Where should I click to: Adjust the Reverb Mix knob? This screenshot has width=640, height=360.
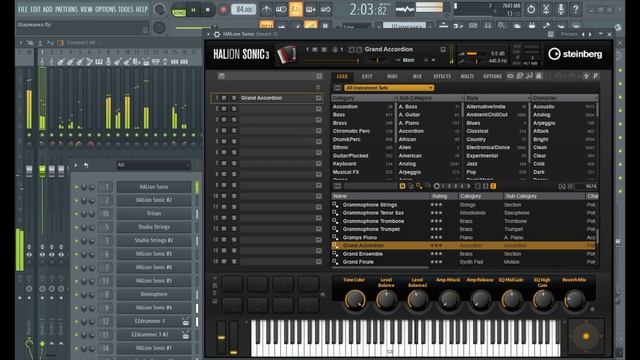574,300
